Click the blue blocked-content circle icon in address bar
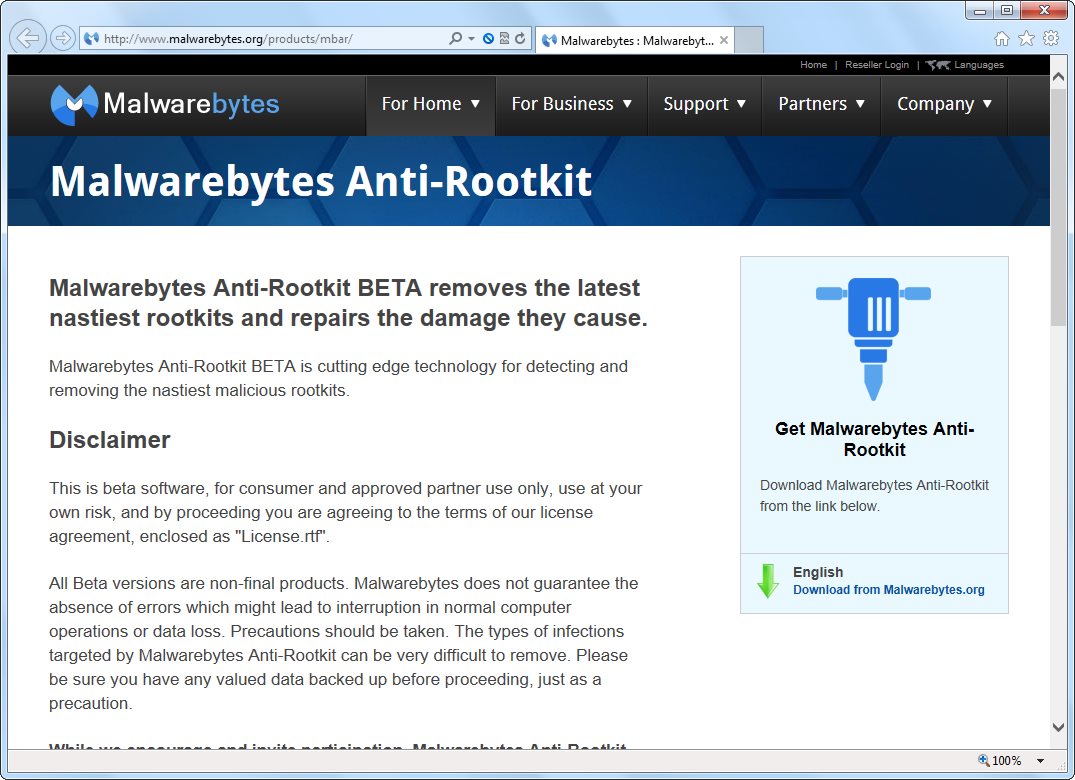This screenshot has width=1075, height=780. click(x=488, y=38)
